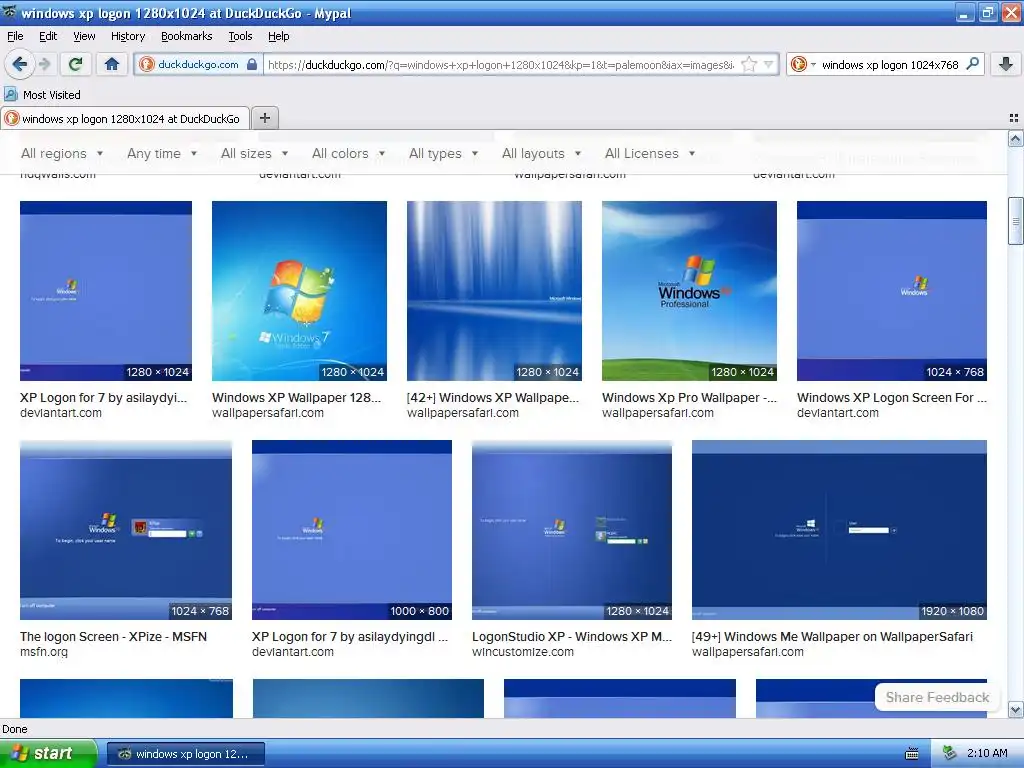Click the Most Visited bookmarks icon
The width and height of the screenshot is (1024, 768).
click(10, 94)
